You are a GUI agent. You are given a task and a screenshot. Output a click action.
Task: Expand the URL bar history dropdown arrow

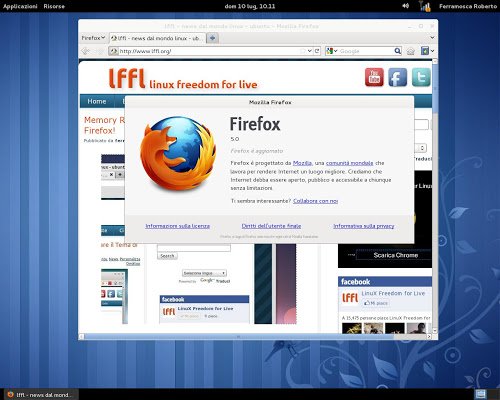pos(309,51)
